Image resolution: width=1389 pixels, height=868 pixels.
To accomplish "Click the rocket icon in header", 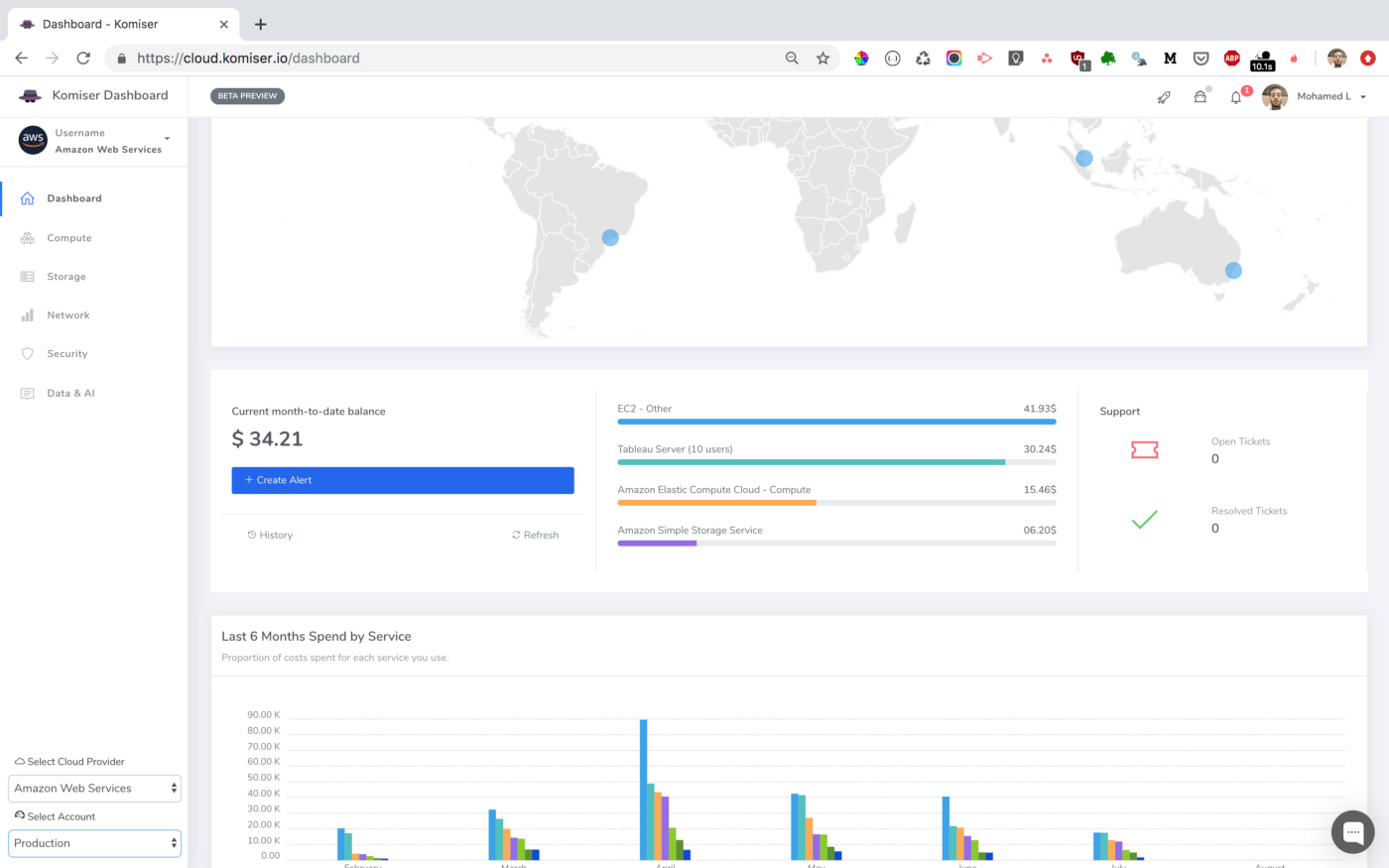I will point(1164,97).
